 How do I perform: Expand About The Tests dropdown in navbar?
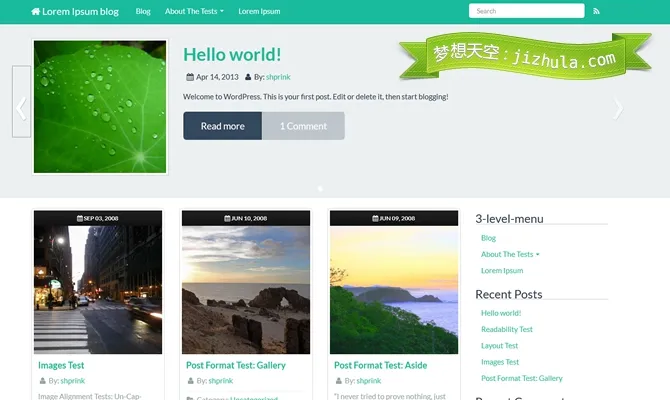(194, 12)
